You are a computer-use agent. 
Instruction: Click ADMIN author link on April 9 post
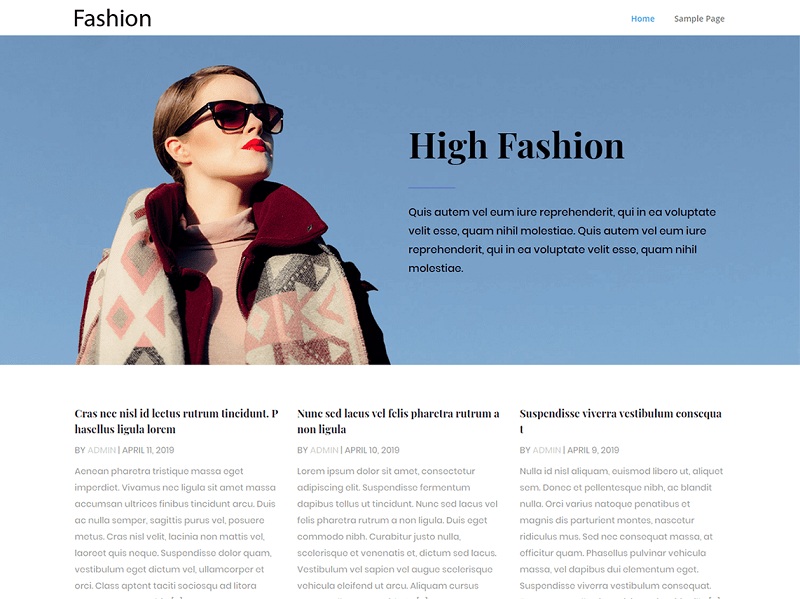coord(546,450)
